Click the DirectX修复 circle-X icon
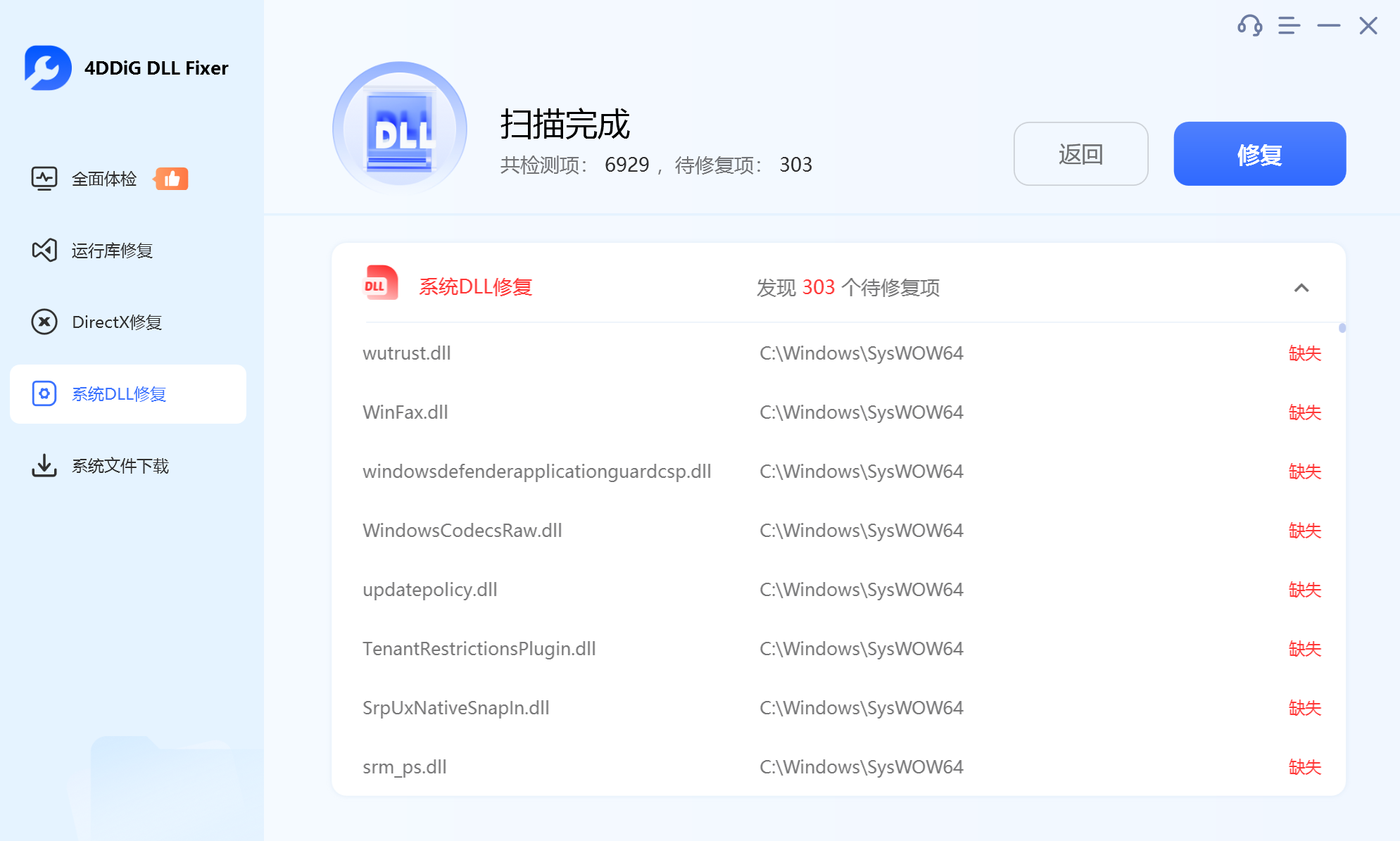Viewport: 1400px width, 841px height. [x=44, y=322]
